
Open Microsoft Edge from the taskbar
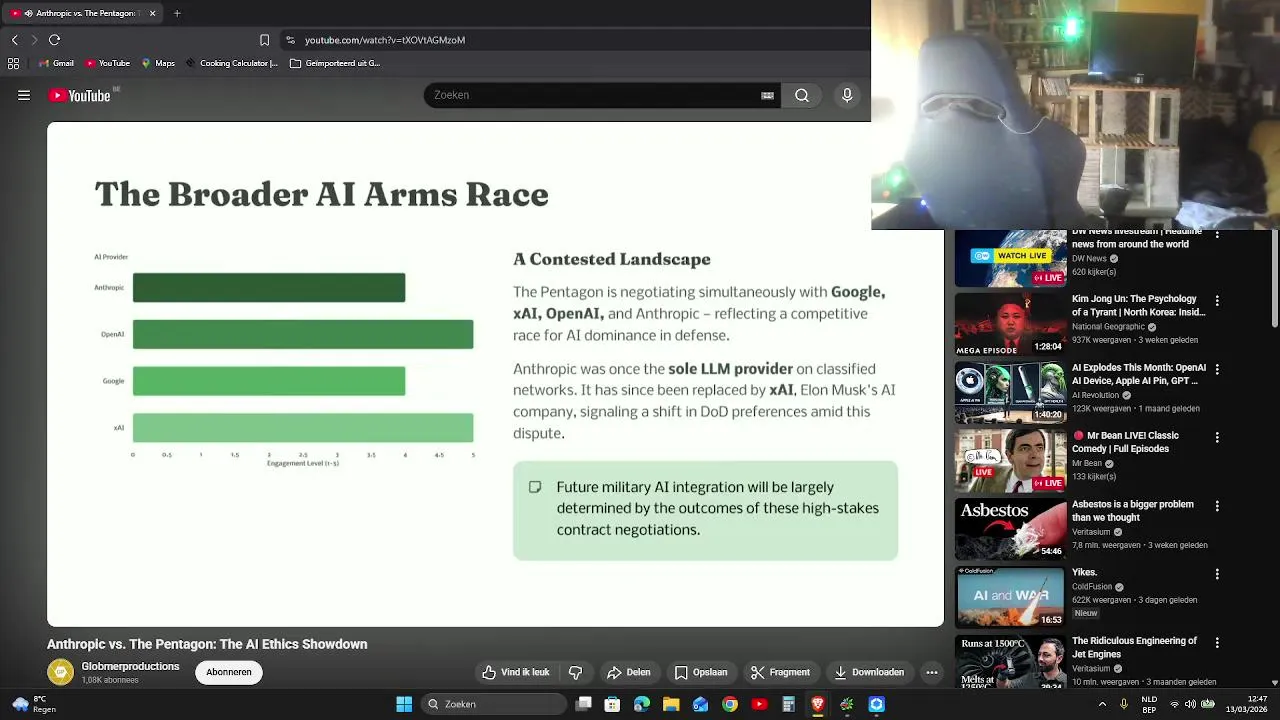642,704
